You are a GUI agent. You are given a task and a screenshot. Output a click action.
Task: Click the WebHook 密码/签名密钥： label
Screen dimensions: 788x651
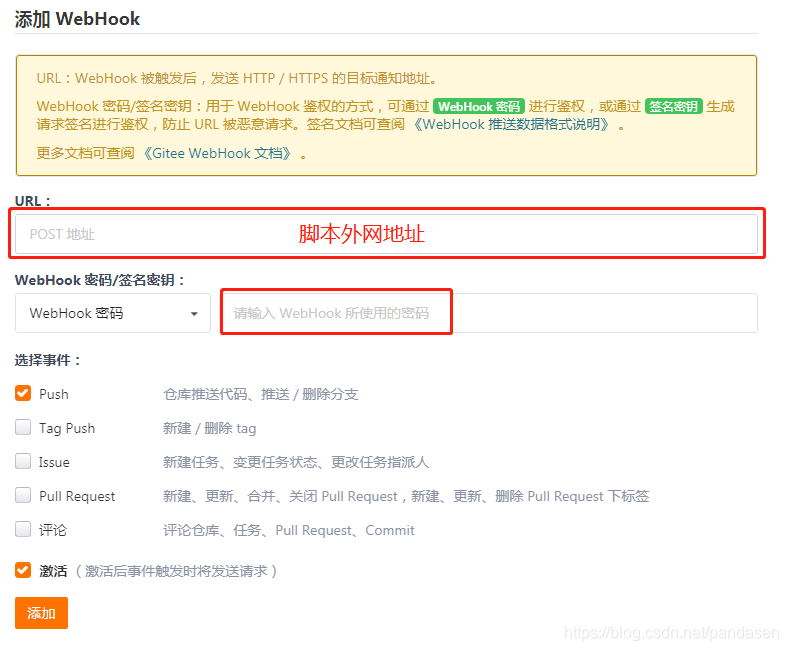coord(100,280)
